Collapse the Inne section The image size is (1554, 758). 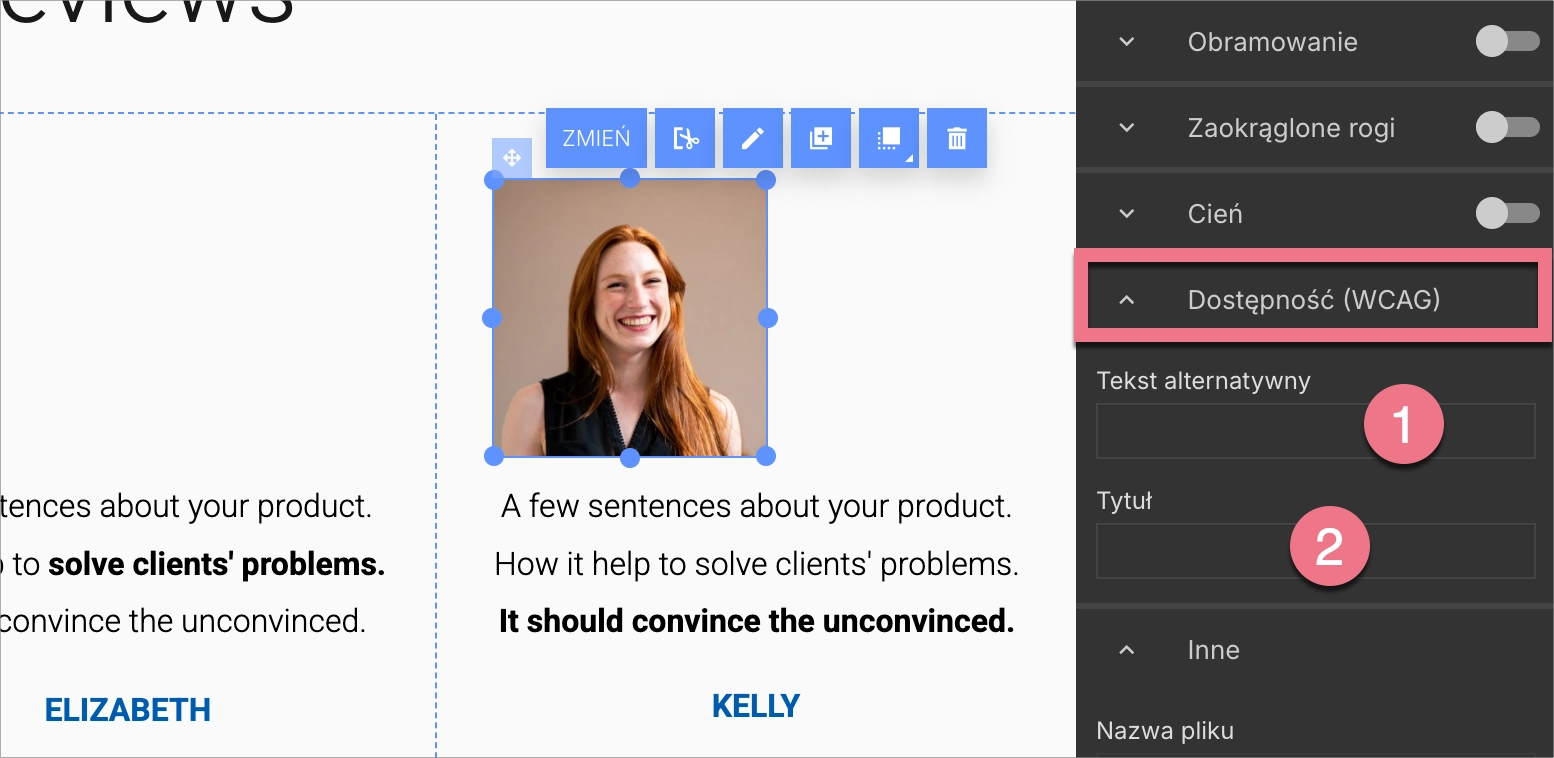tap(1127, 650)
